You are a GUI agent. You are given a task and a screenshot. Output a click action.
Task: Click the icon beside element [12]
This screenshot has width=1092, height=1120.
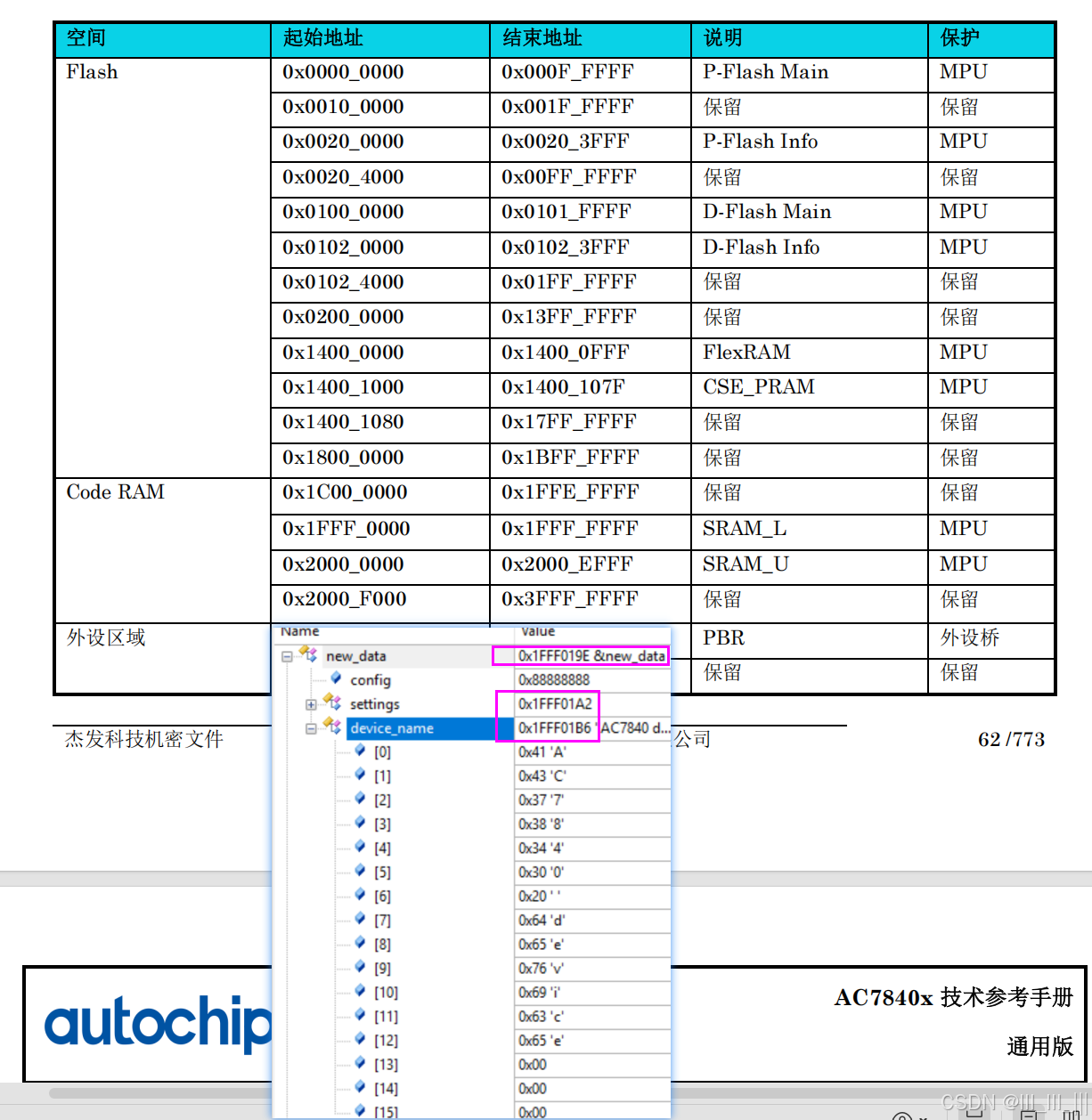(360, 1039)
